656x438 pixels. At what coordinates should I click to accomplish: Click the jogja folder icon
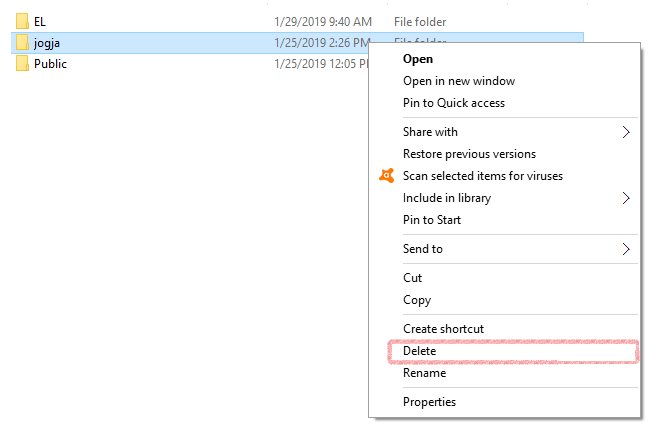click(22, 42)
